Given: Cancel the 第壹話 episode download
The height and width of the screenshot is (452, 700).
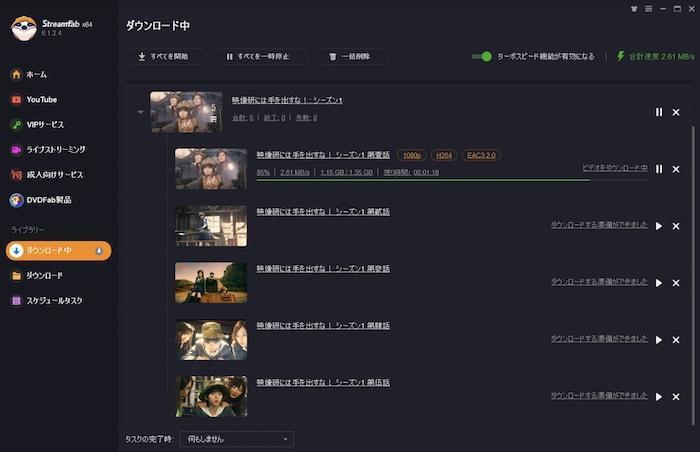Looking at the screenshot, I should tap(676, 169).
